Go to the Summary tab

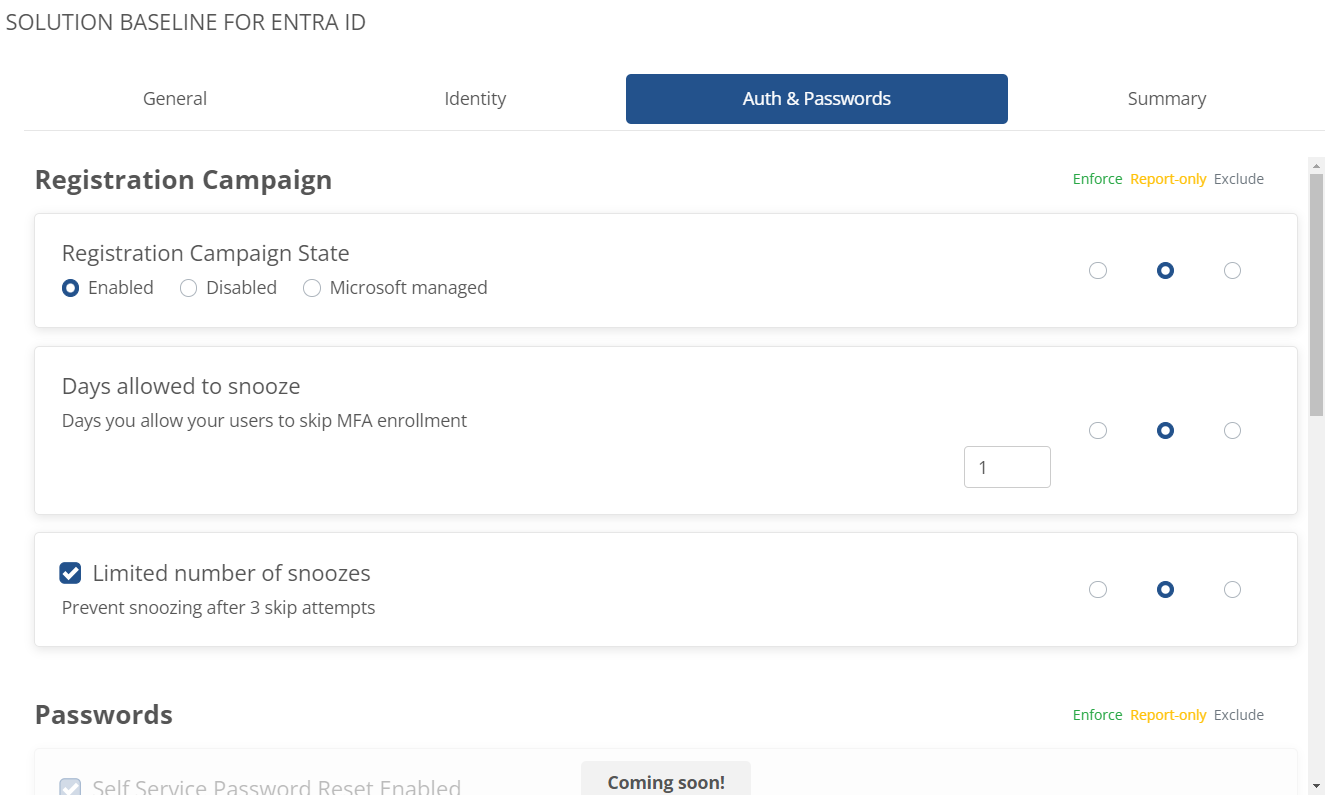coord(1167,99)
